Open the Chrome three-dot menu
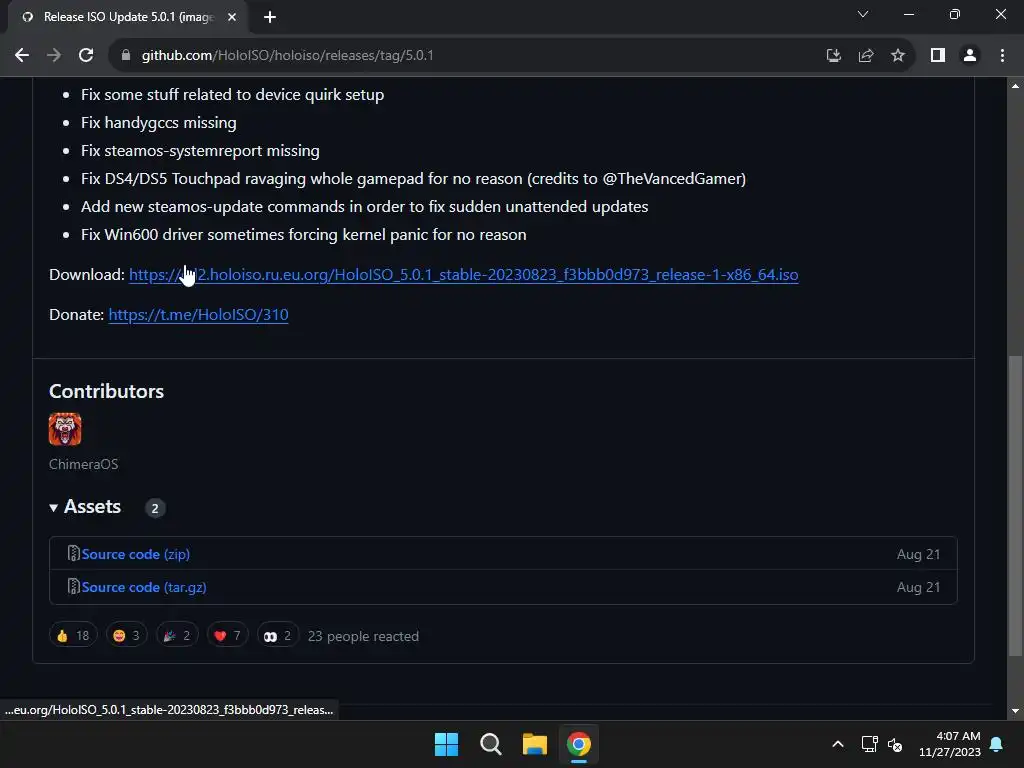Screen dimensions: 1024x768 (x=1002, y=56)
